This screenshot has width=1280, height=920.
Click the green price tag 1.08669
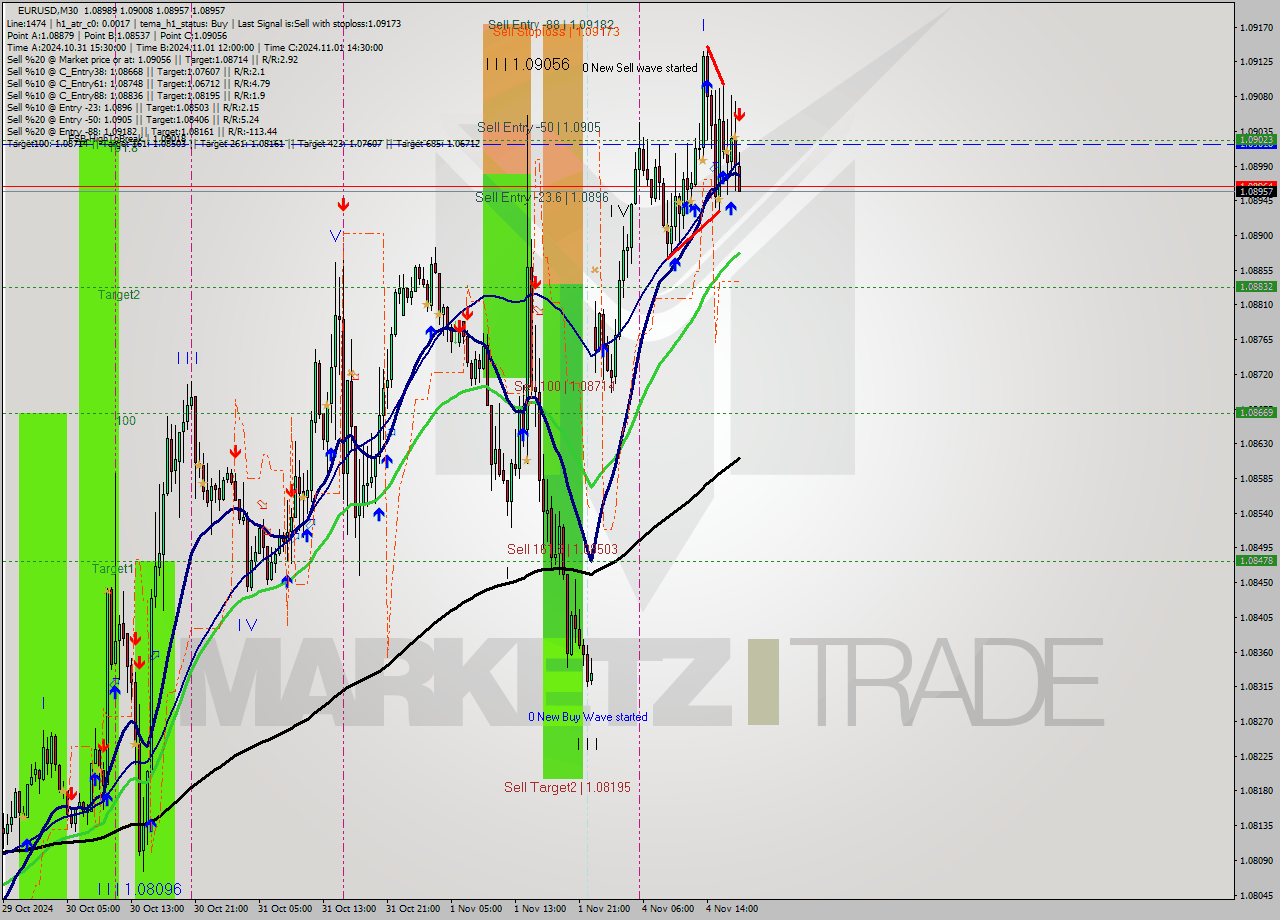click(x=1256, y=412)
